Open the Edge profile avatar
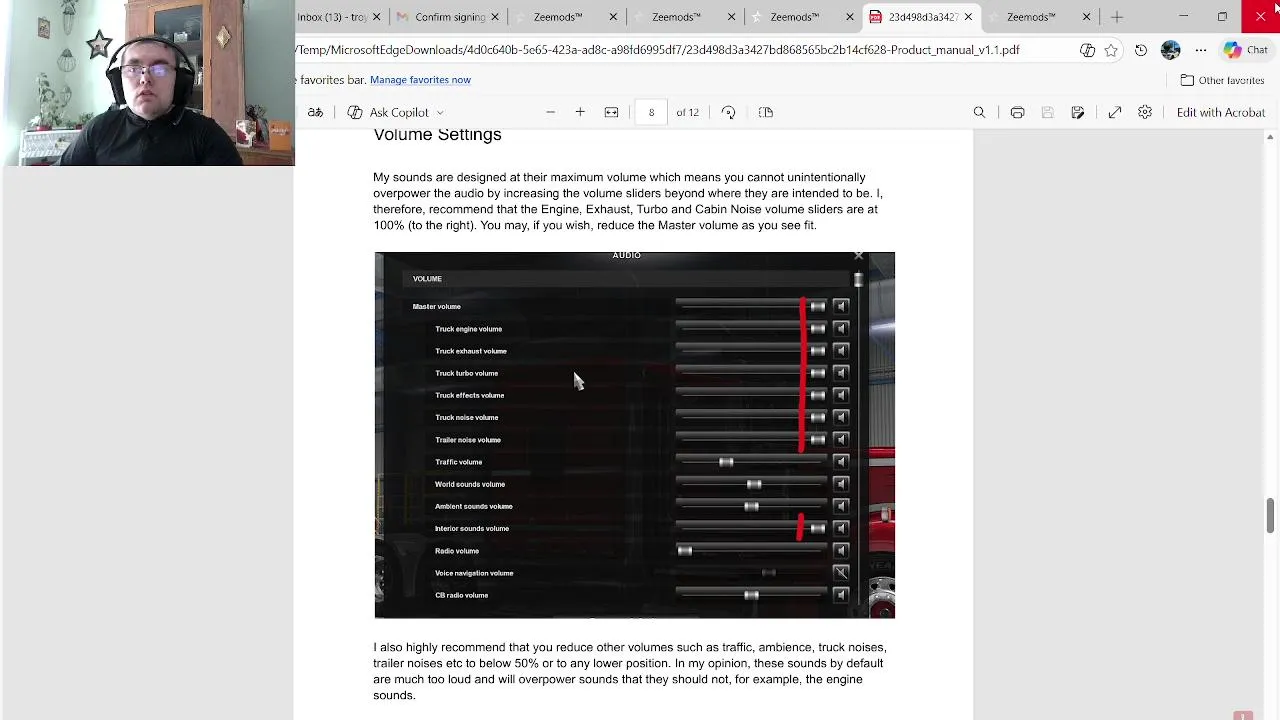This screenshot has width=1280, height=720. tap(1171, 50)
